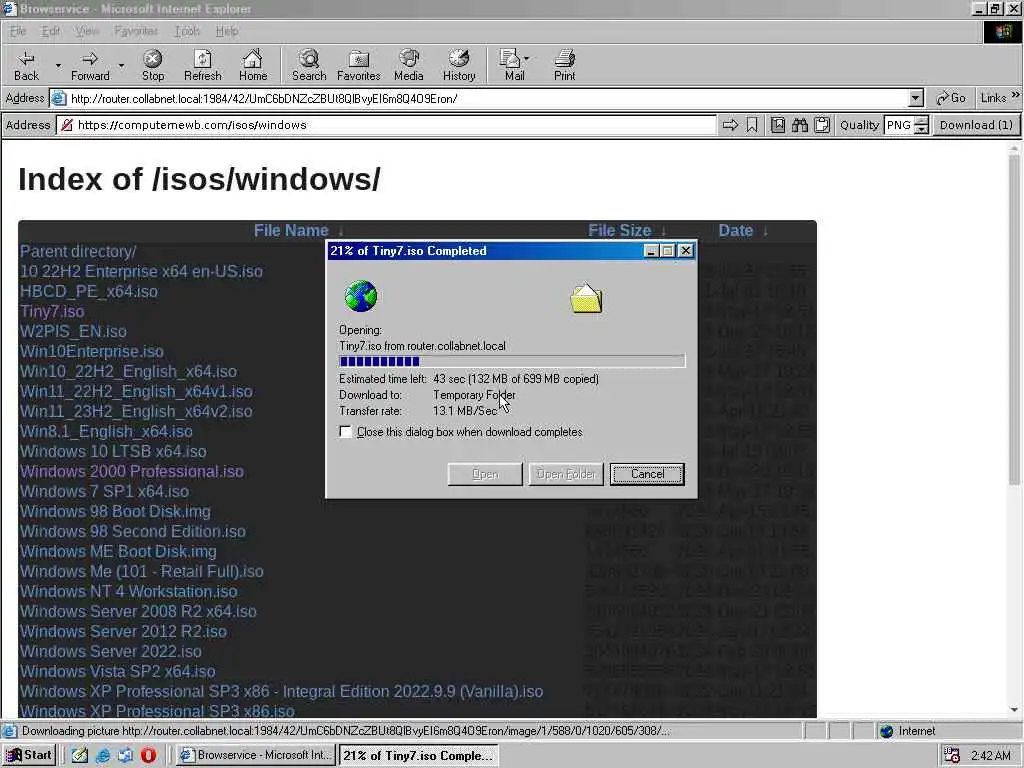This screenshot has height=768, width=1024.
Task: Expand the Links toolbar chevron
Action: (1016, 95)
